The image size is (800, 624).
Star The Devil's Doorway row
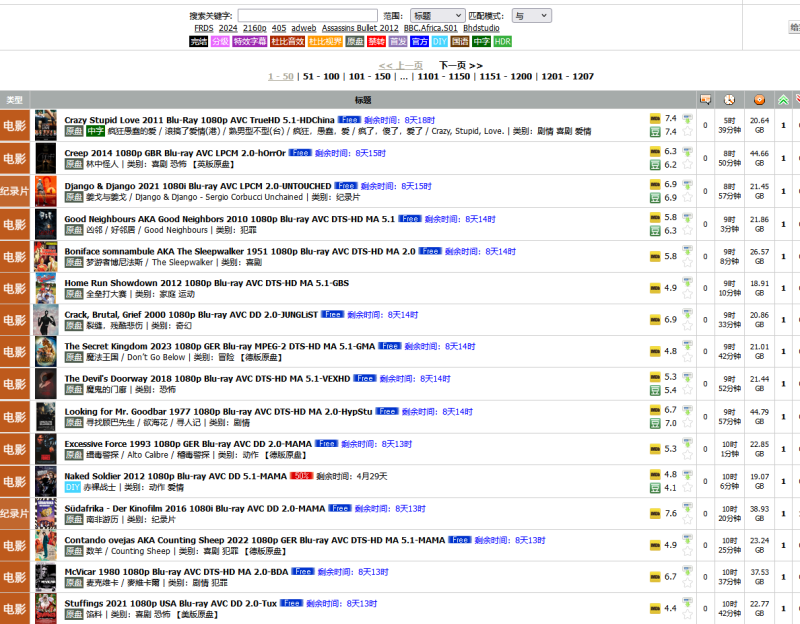click(x=688, y=390)
